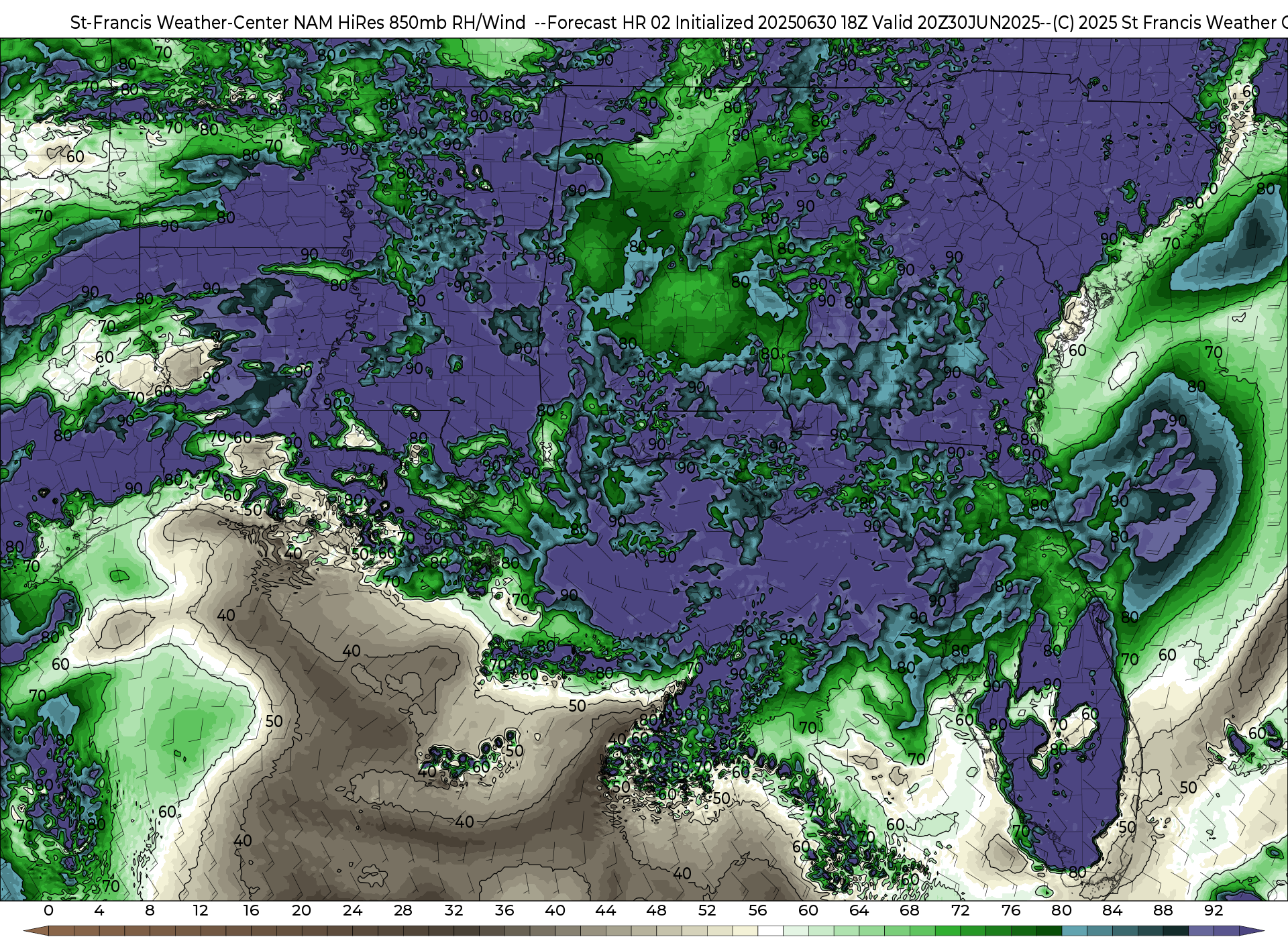Click the "Forecast HR 02" text in the header
This screenshot has height=939, width=1288.
[609, 23]
